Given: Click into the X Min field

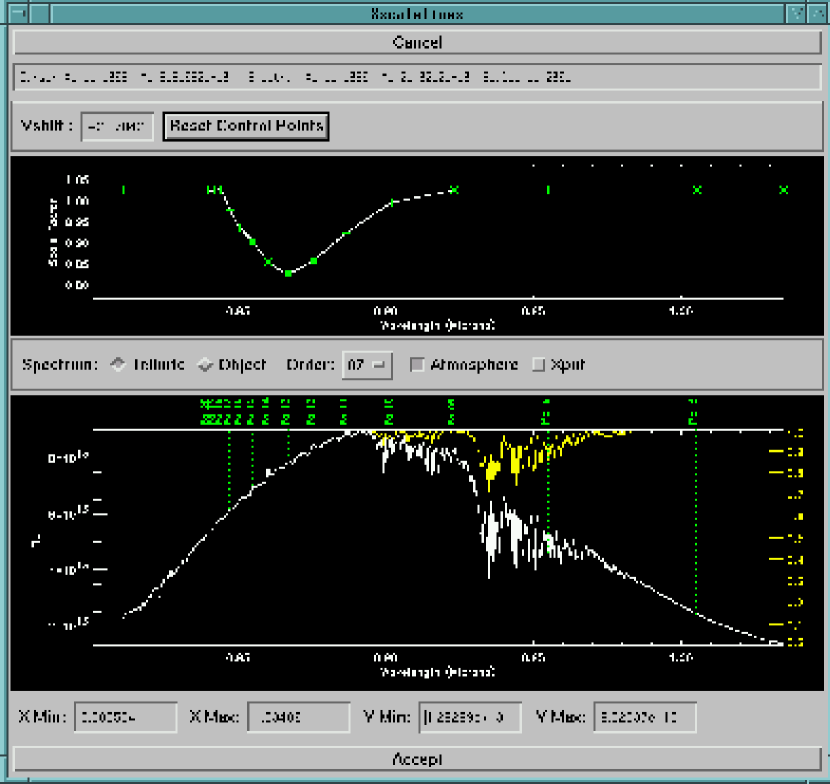Looking at the screenshot, I should coord(125,717).
